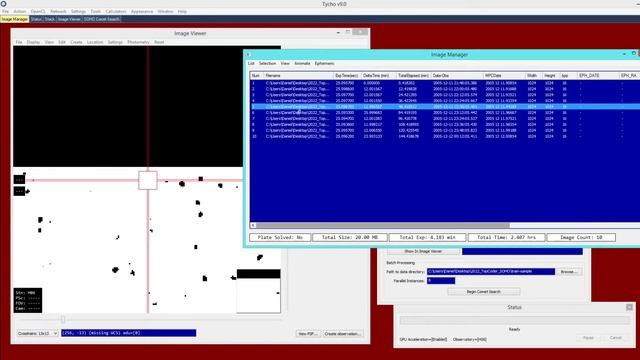
Task: Click the image slider handle below the viewer
Action: [x=63, y=320]
